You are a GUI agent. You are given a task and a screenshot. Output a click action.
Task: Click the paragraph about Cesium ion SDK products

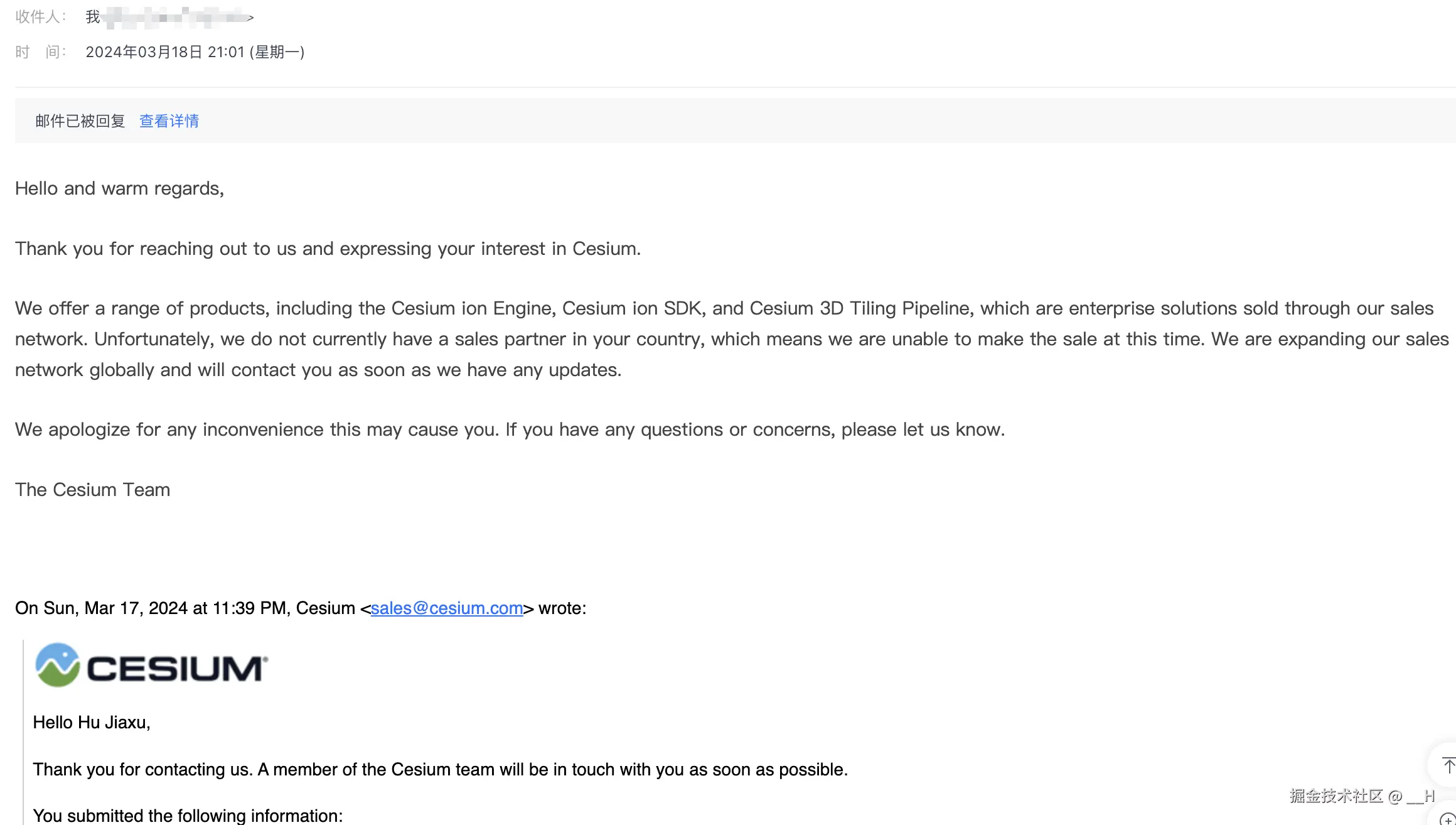click(732, 339)
